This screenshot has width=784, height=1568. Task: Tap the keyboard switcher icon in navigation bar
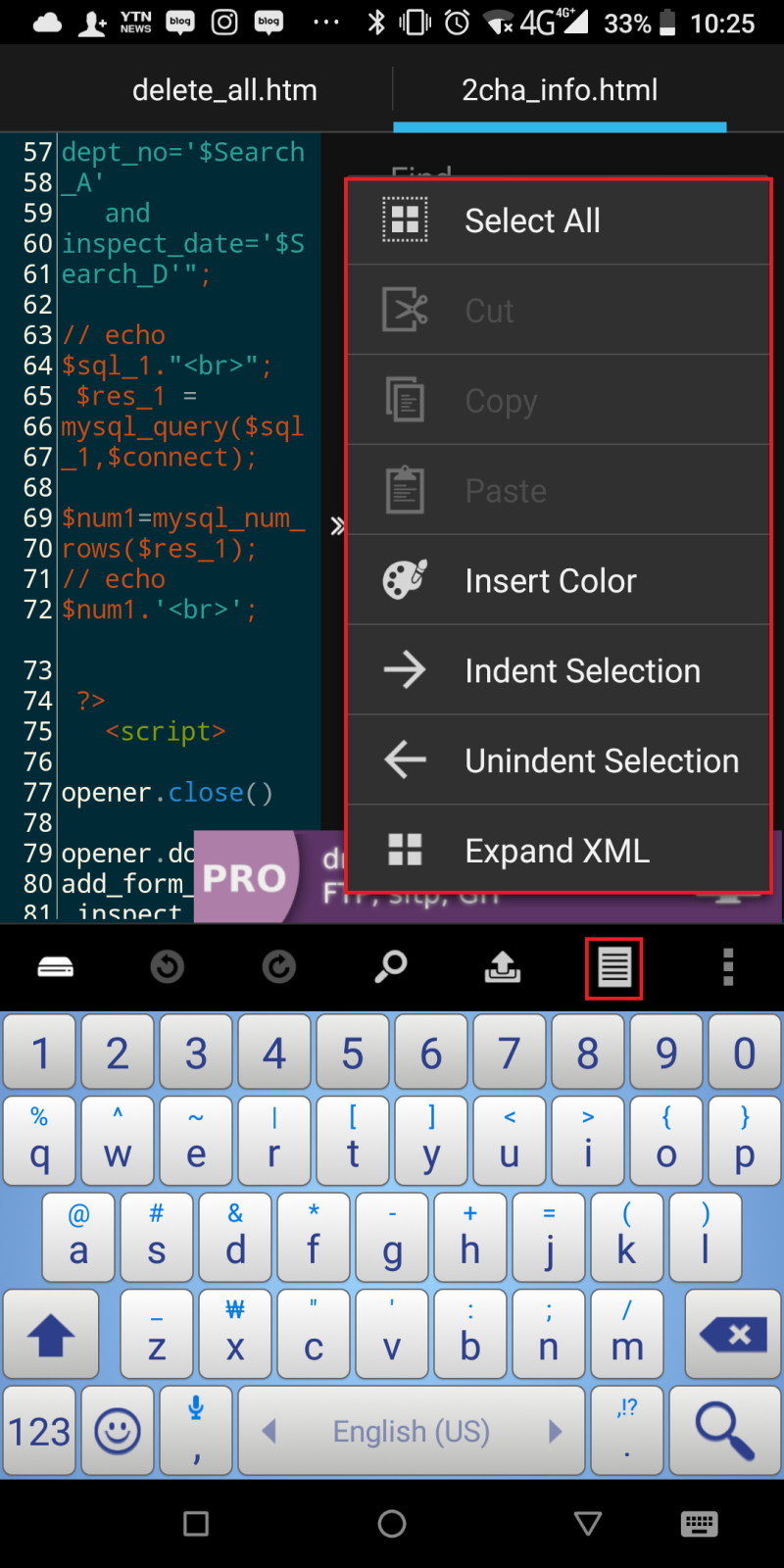tap(699, 1524)
